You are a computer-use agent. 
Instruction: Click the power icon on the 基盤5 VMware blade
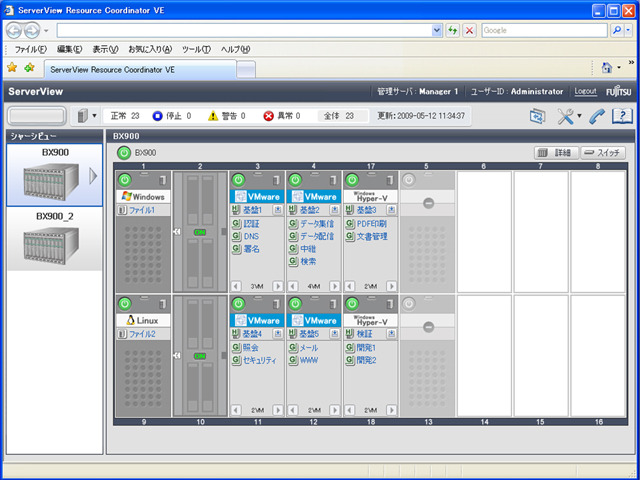(x=295, y=304)
